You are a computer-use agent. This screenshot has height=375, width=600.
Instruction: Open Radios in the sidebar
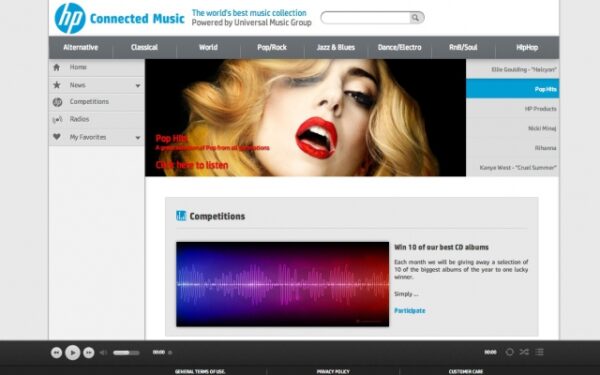(x=96, y=119)
